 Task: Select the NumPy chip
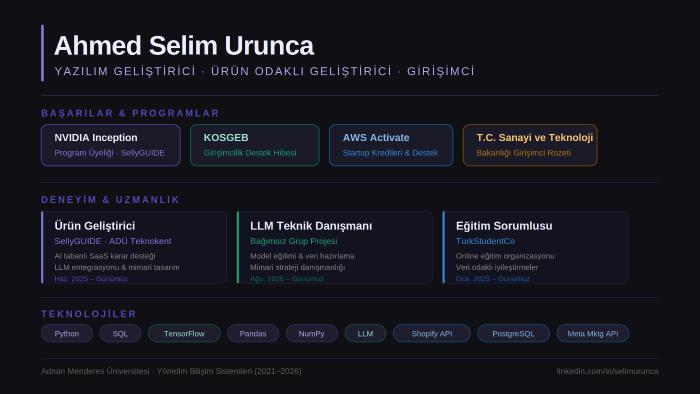click(312, 333)
